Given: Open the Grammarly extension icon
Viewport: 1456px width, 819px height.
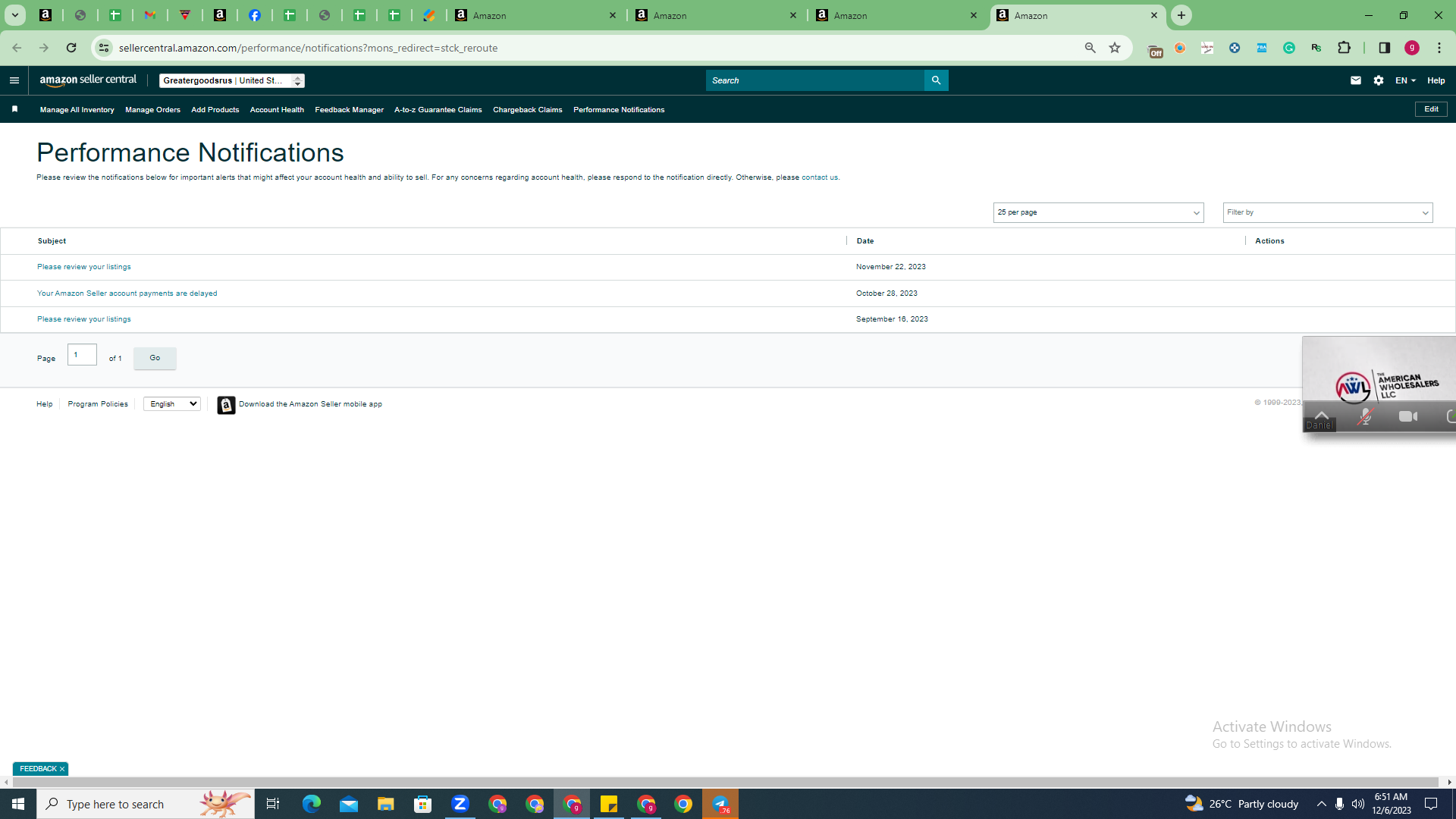Looking at the screenshot, I should tap(1289, 48).
